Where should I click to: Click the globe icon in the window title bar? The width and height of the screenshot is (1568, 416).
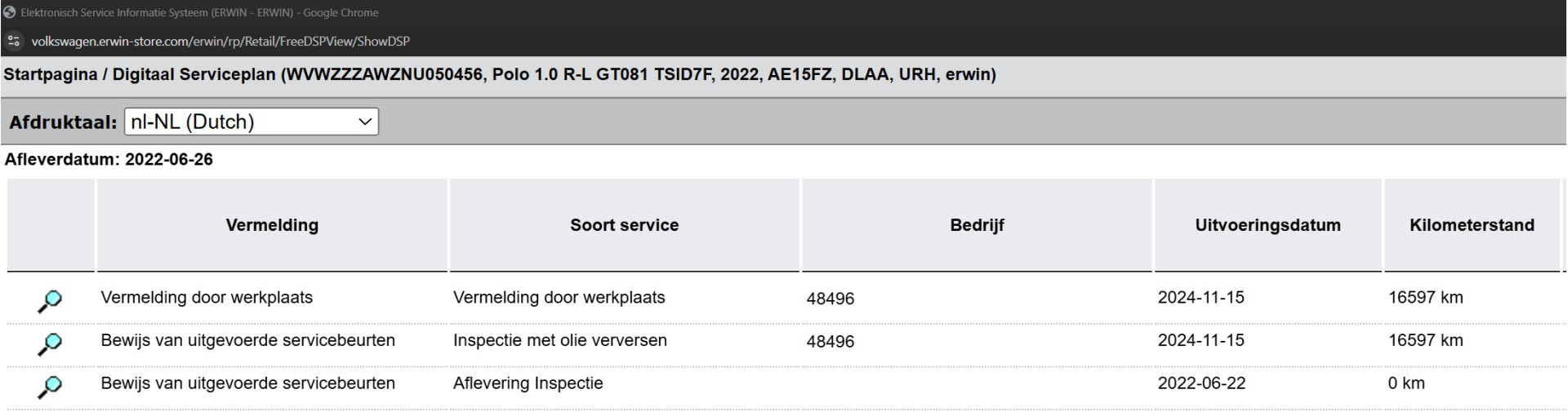click(10, 12)
